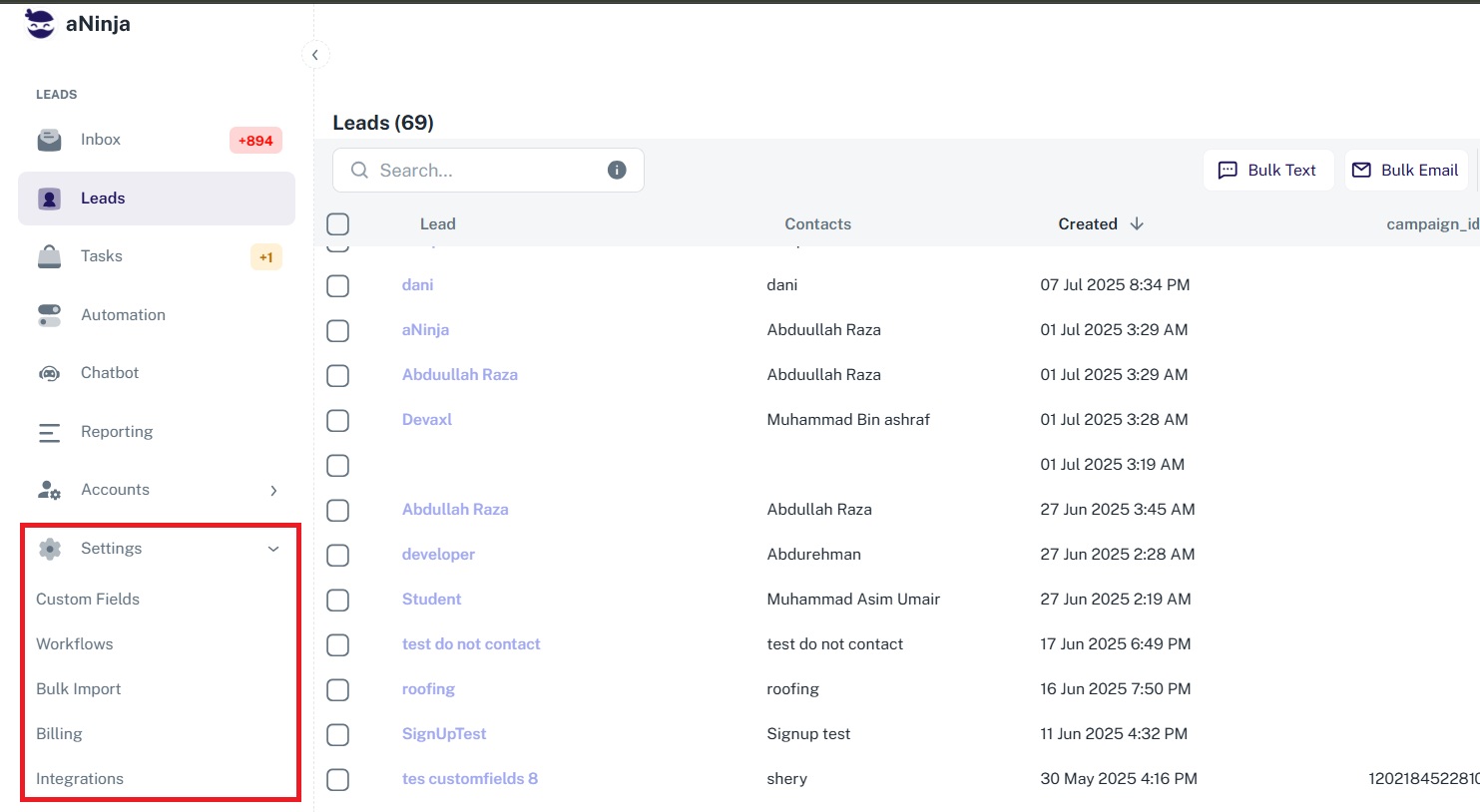Collapse the Settings section chevron
This screenshot has height=812, width=1480.
pyautogui.click(x=273, y=549)
